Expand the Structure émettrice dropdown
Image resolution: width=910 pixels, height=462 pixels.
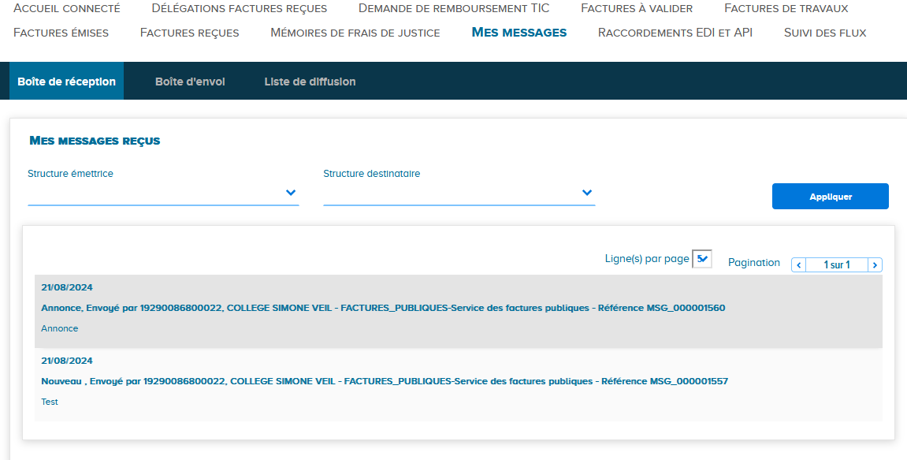pyautogui.click(x=290, y=193)
